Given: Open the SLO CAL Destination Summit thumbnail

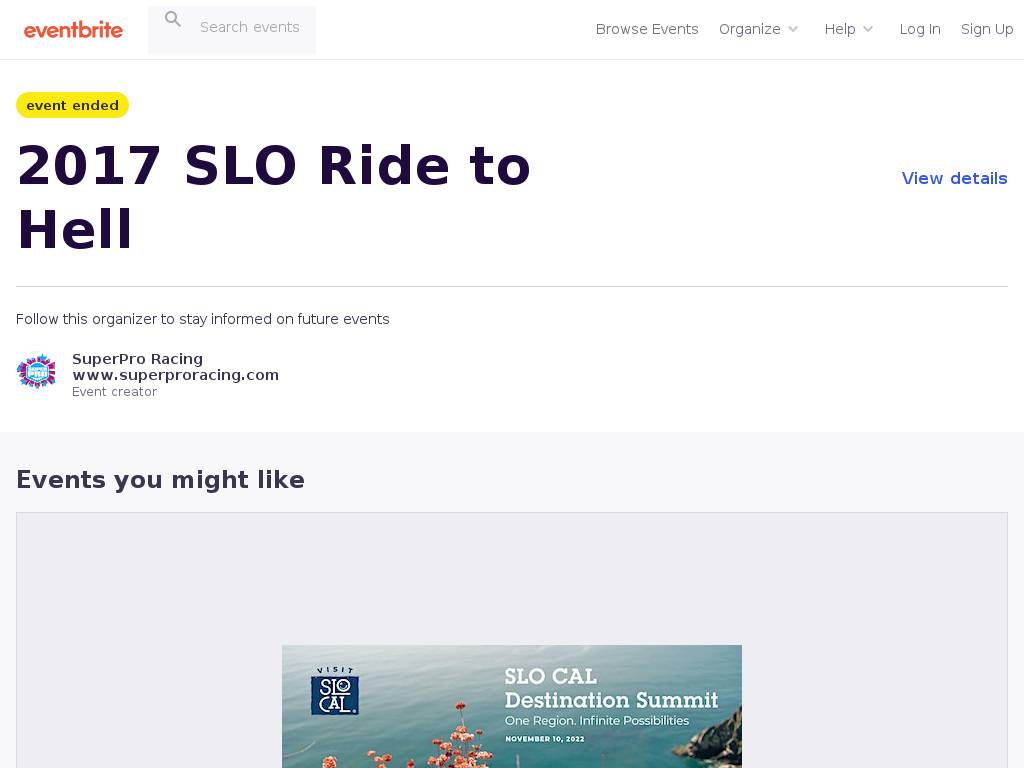Looking at the screenshot, I should 512,706.
